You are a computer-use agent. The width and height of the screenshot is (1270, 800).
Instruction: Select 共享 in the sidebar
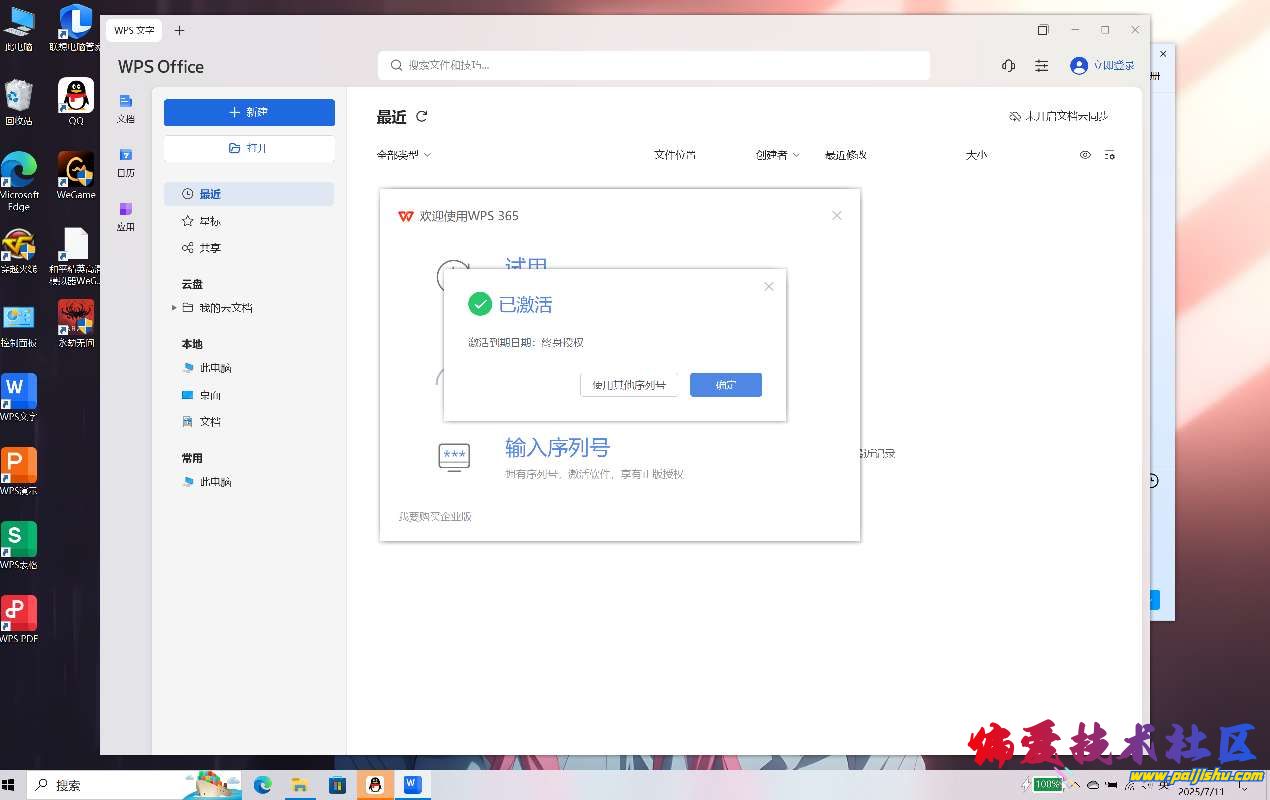(x=209, y=248)
